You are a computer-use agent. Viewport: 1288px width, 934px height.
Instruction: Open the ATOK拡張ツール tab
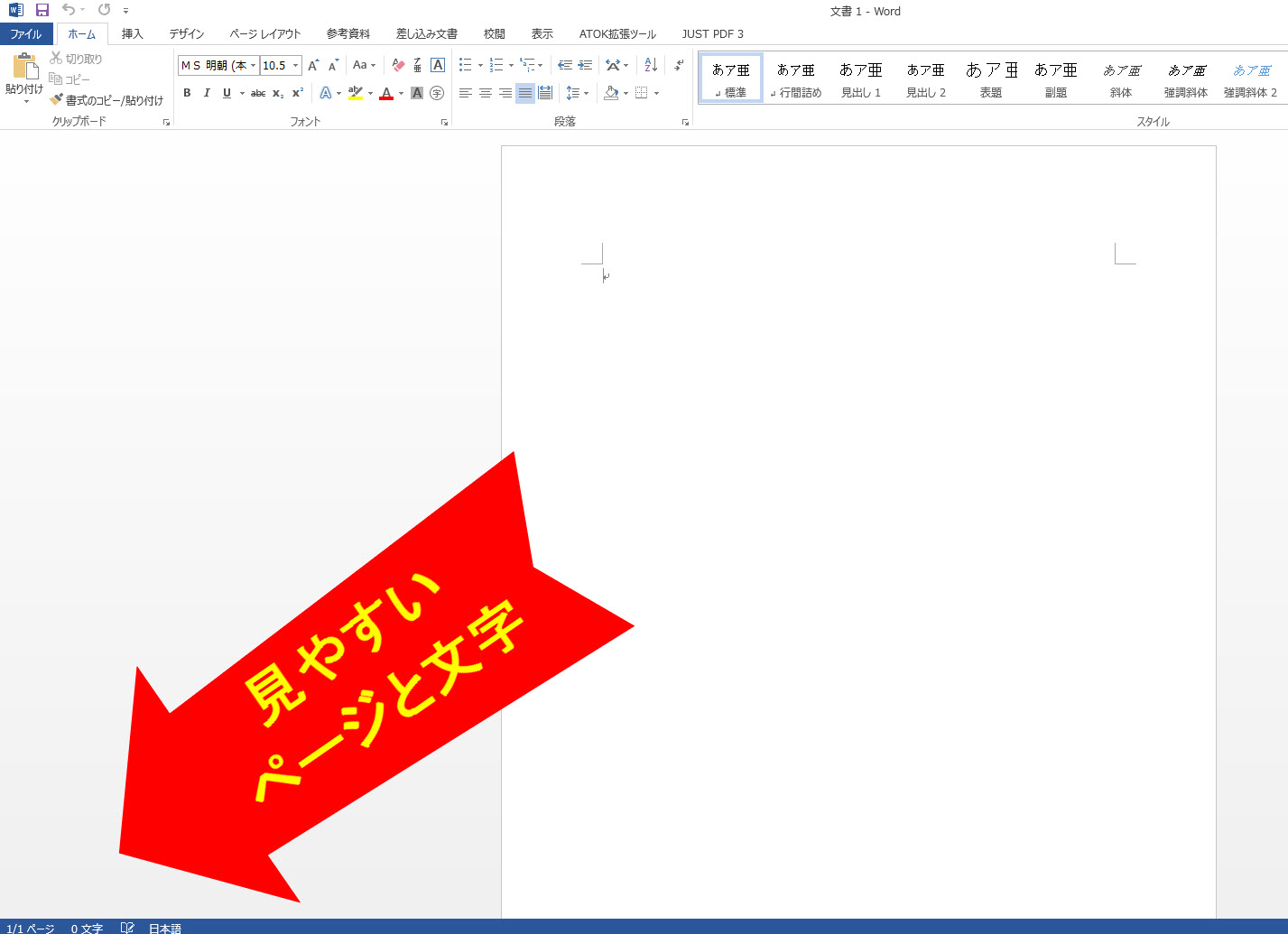click(618, 34)
